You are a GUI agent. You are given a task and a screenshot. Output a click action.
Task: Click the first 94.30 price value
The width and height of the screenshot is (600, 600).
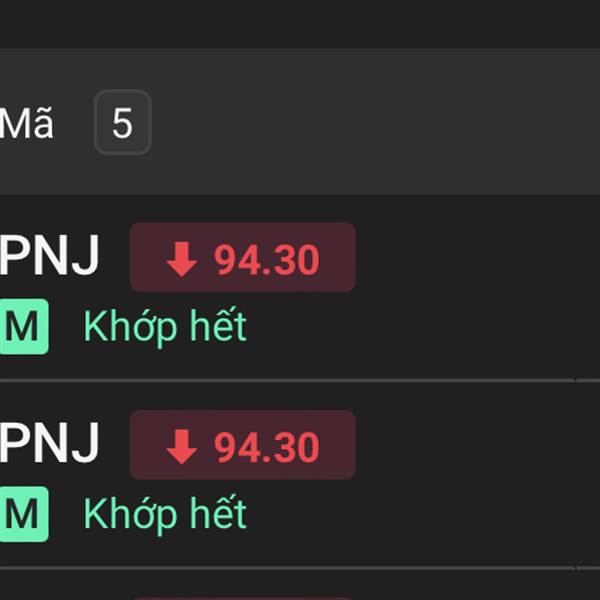coord(266,260)
